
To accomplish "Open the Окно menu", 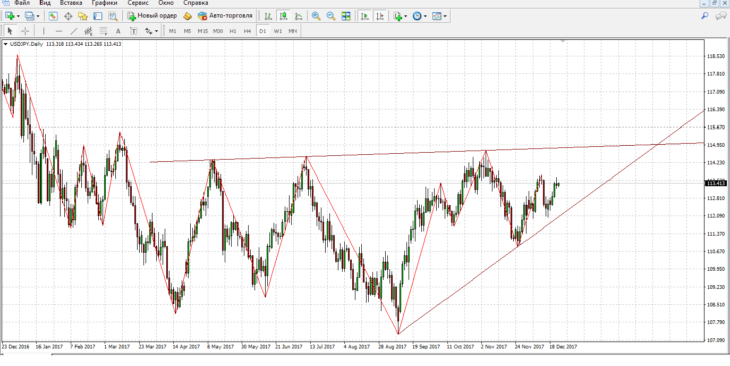I will [x=166, y=3].
